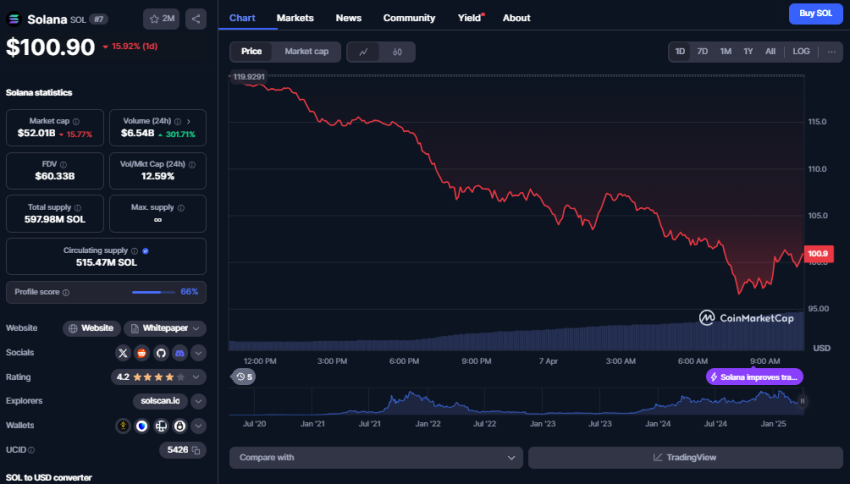This screenshot has height=484, width=850.
Task: Open the Community tab
Action: point(409,18)
